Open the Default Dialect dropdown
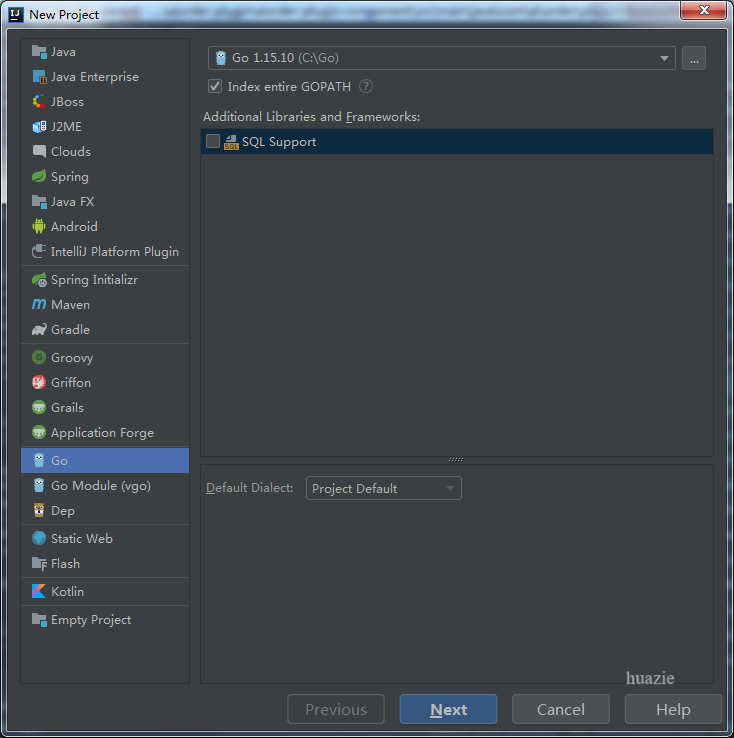The height and width of the screenshot is (738, 734). 383,488
